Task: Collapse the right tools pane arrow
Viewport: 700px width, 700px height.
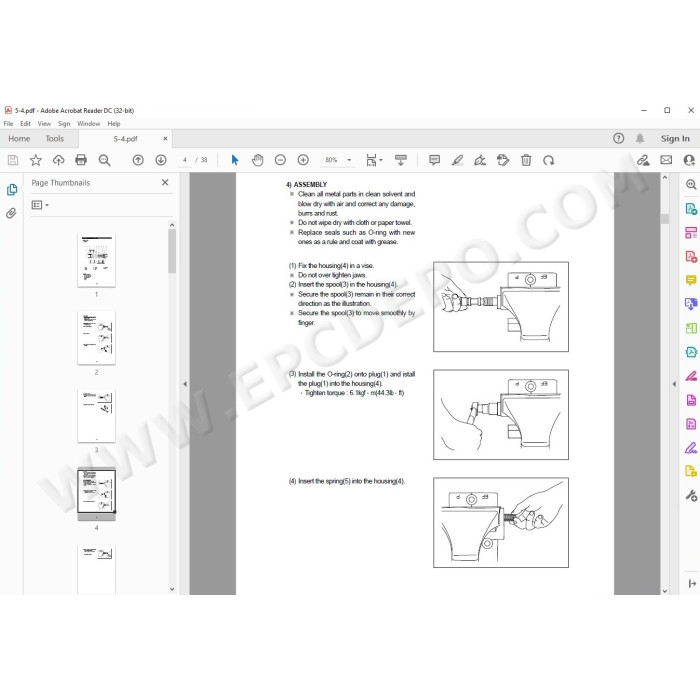Action: [x=674, y=383]
